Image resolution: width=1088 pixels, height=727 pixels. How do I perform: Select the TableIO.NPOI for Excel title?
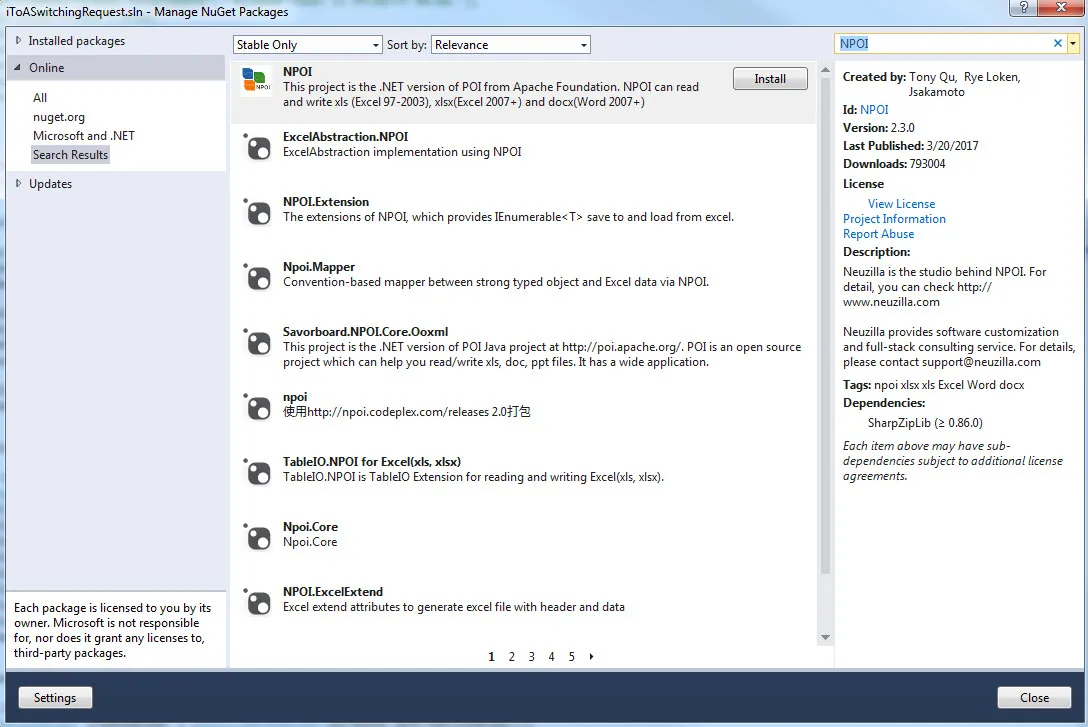point(371,461)
